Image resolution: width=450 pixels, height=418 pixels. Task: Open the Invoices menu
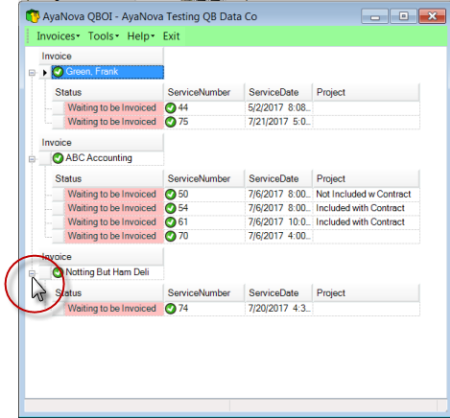click(x=58, y=36)
